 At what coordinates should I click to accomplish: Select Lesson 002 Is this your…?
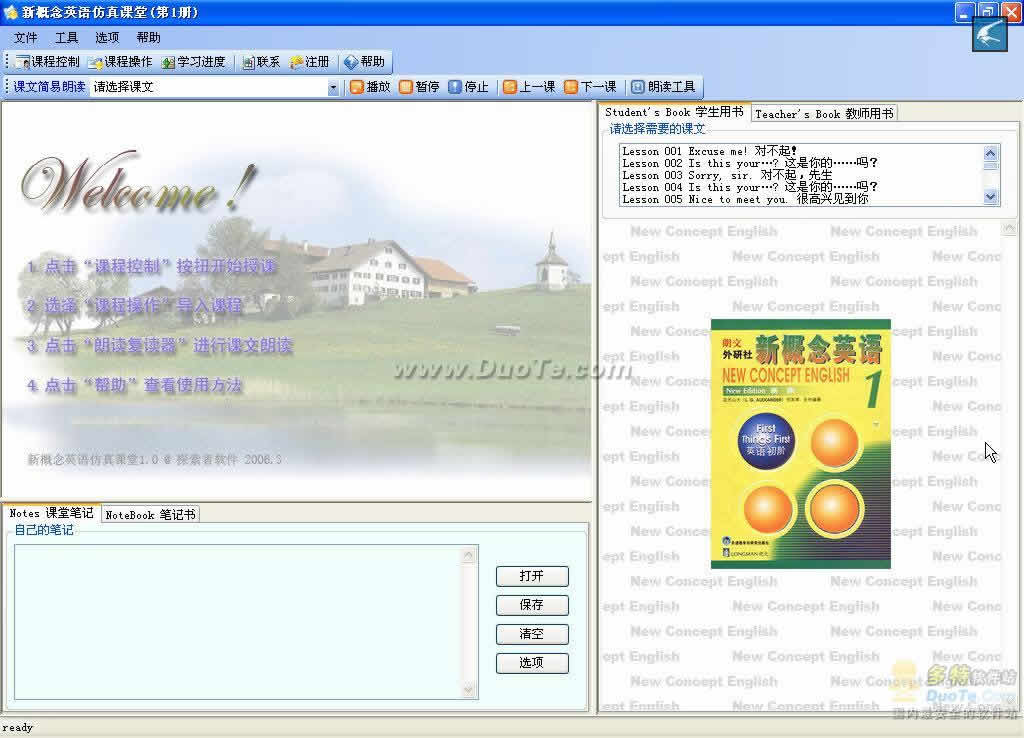(750, 163)
